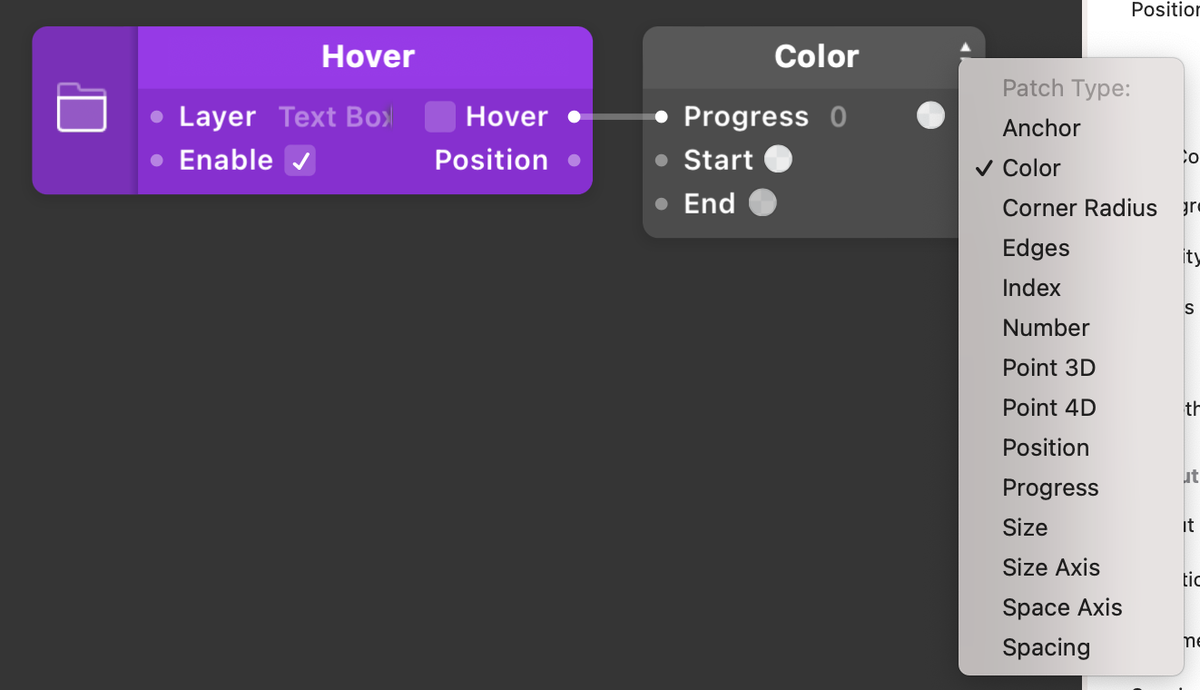This screenshot has height=690, width=1200.
Task: Click the Color patch type stepper arrows
Action: click(965, 50)
